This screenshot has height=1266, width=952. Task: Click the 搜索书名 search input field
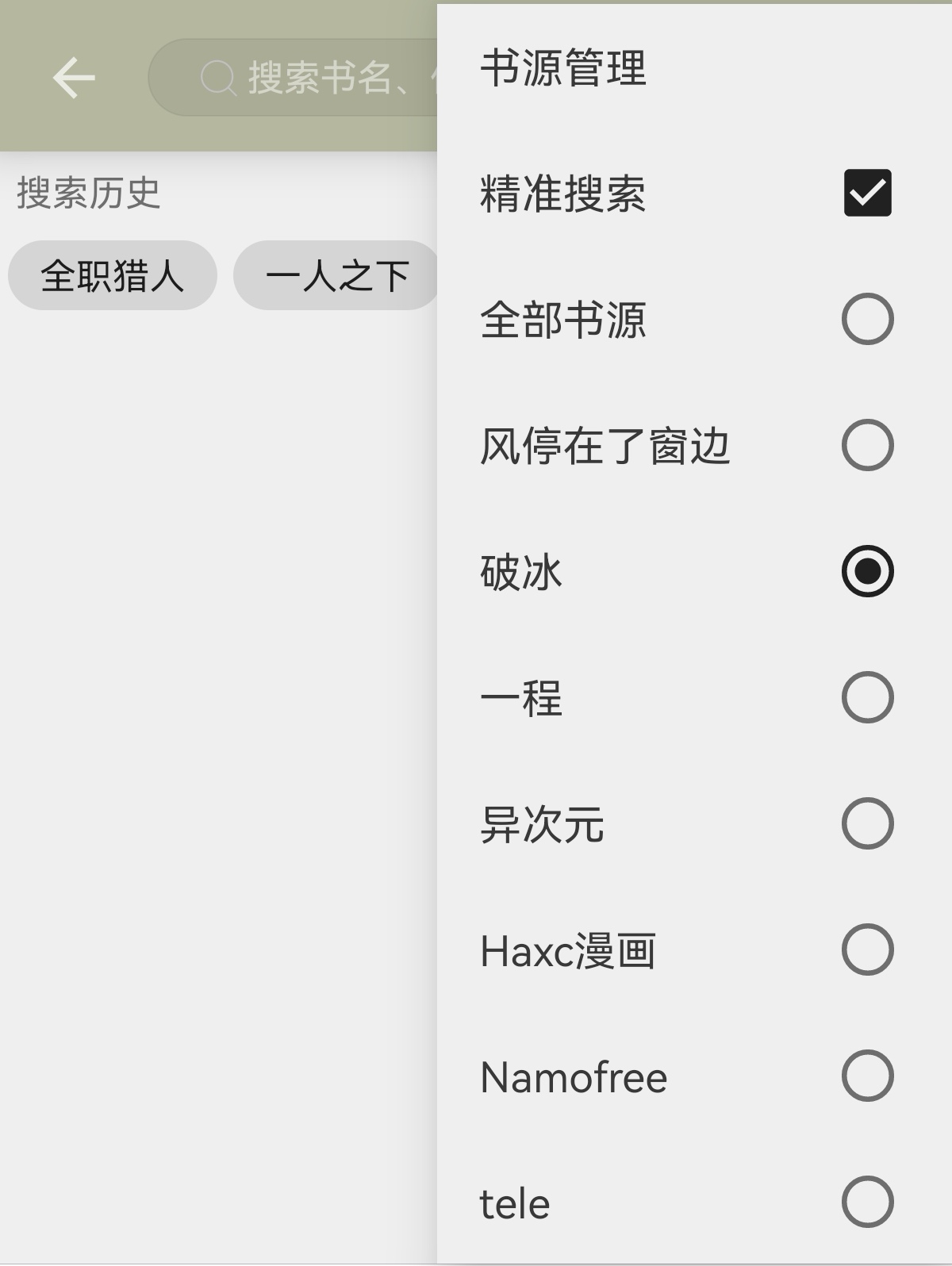click(x=317, y=76)
